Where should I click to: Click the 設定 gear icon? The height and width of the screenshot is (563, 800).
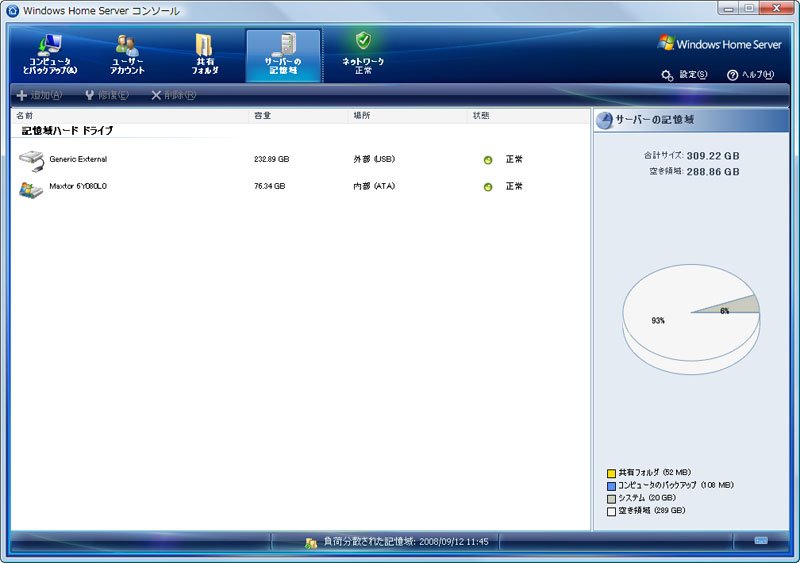(x=667, y=76)
